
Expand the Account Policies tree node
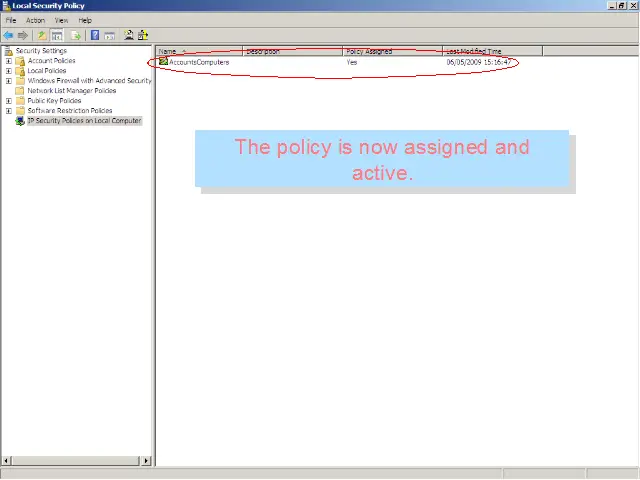9,61
